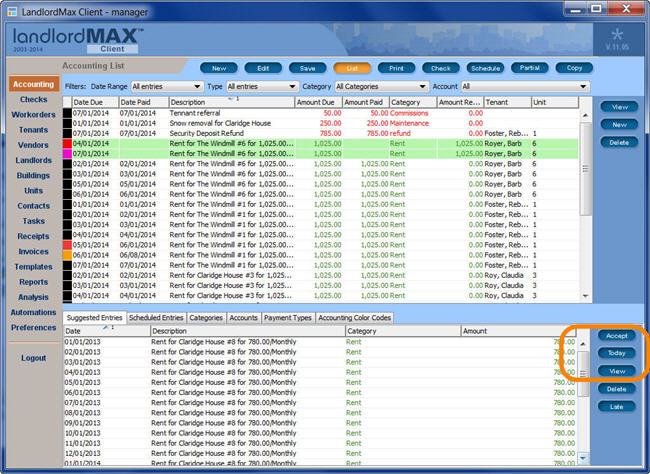
Task: Open Automations in the sidebar
Action: (x=34, y=312)
